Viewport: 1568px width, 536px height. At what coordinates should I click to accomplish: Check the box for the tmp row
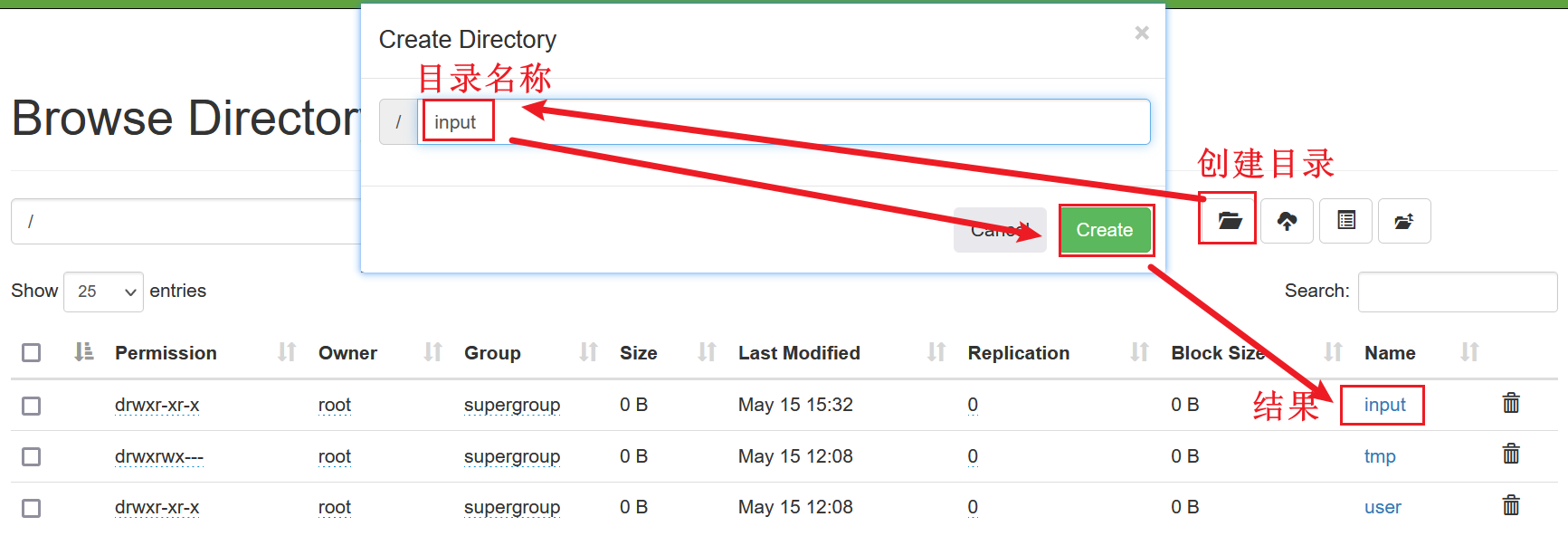click(x=32, y=456)
